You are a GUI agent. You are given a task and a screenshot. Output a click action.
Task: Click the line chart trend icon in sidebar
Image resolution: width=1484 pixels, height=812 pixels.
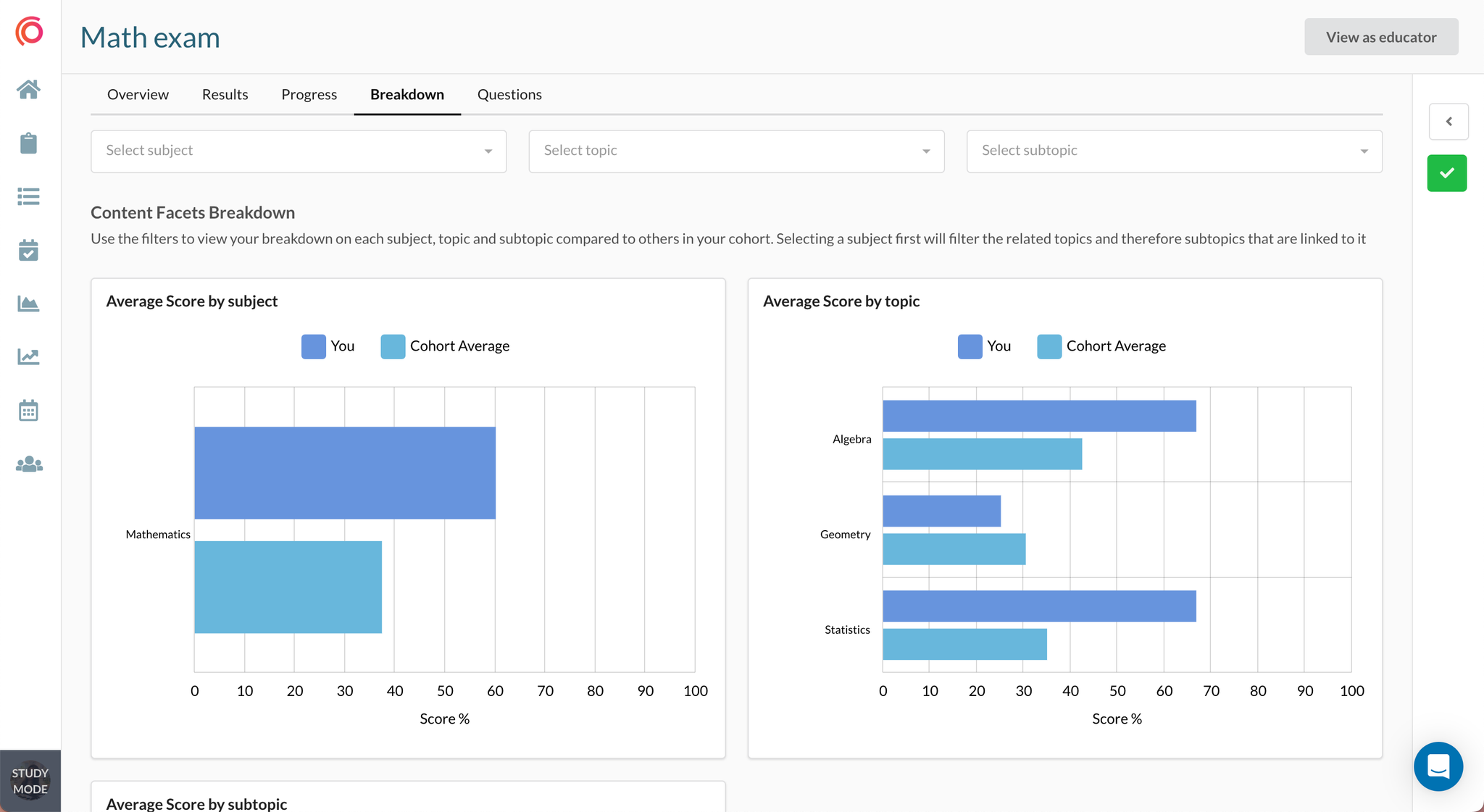point(28,356)
